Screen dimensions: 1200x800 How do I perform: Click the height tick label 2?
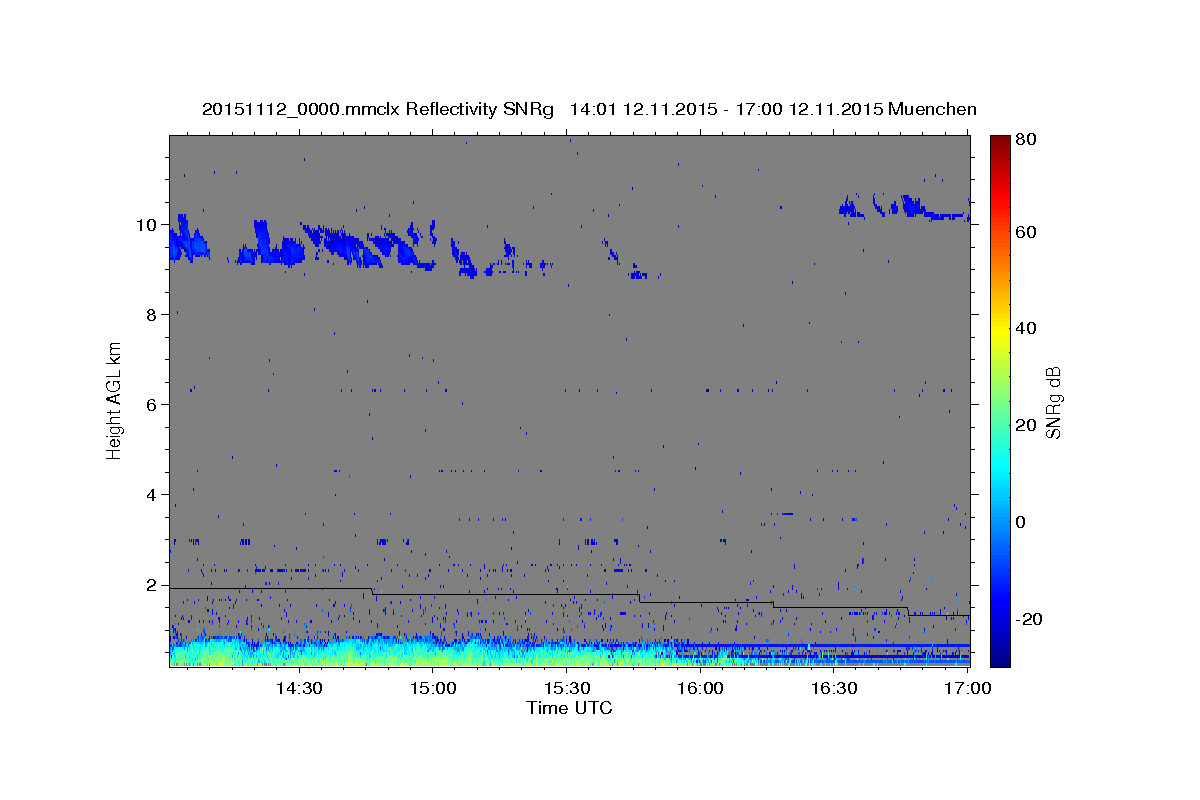[x=151, y=585]
